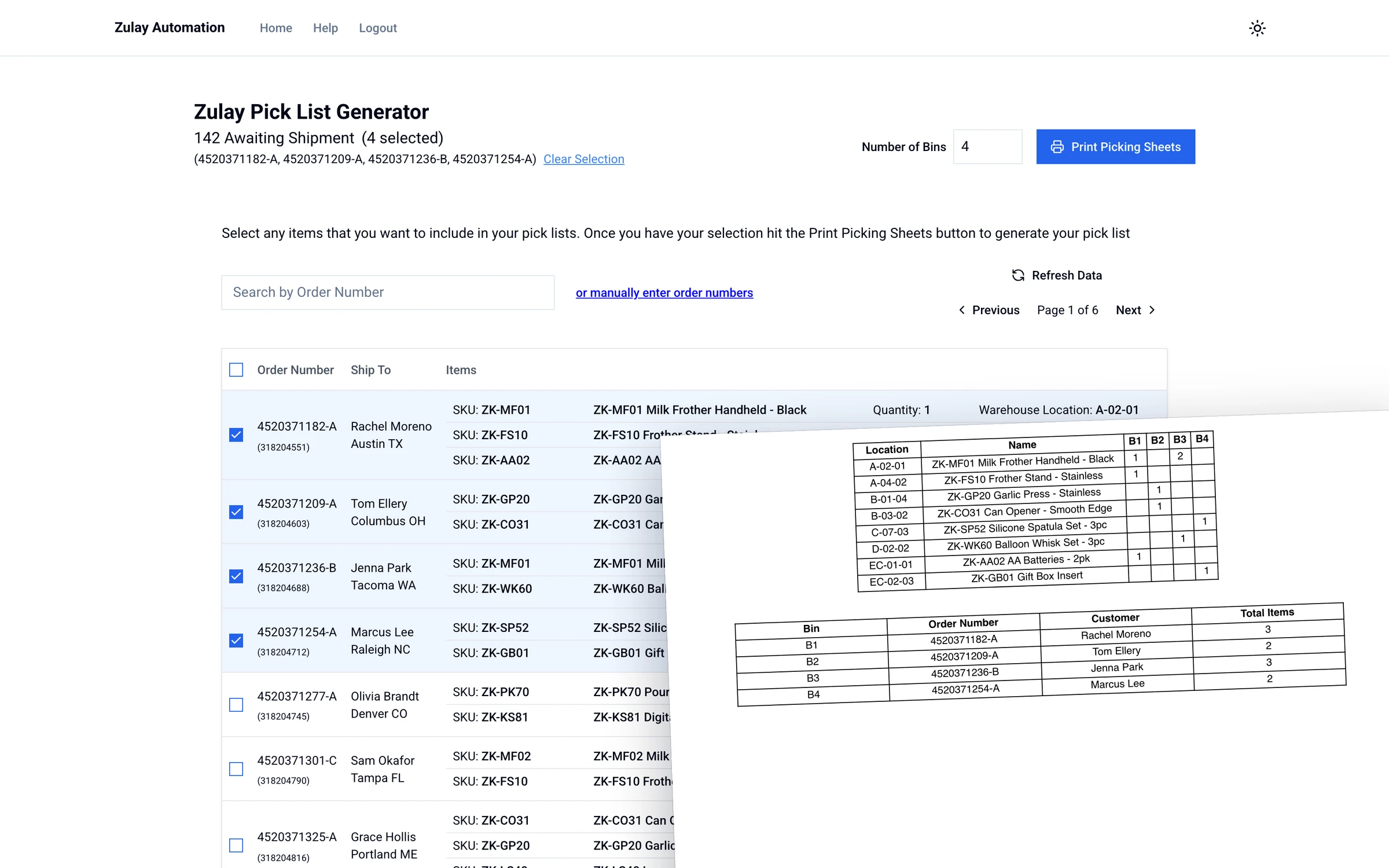Uncheck order 4520371182-A for Rachel Moreno

tap(236, 435)
